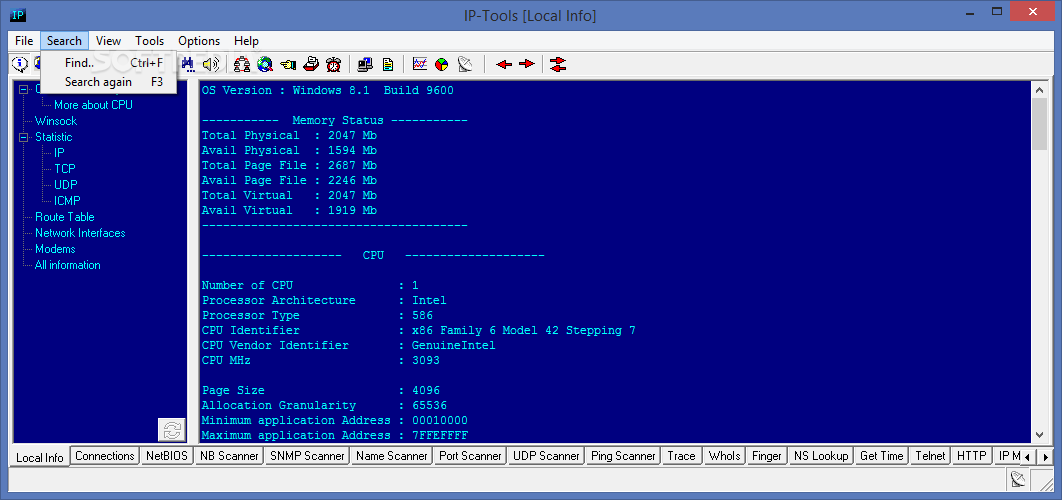Screen dimensions: 1062x500
Task: Switch to the SNMP Scanner tab
Action: point(307,456)
